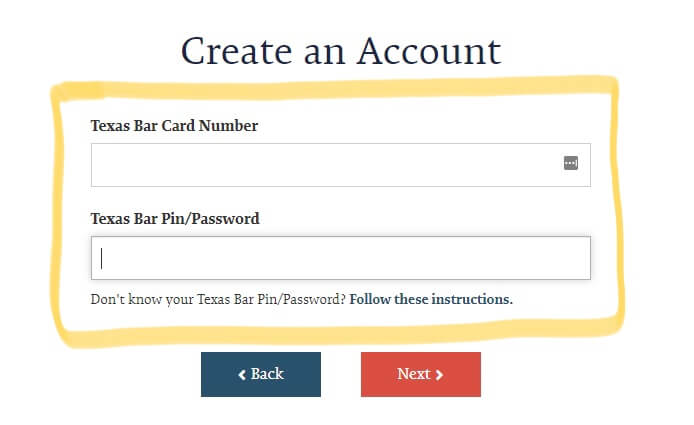Screen dimensions: 694x425
Task: Open the "Follow these instructions" link
Action: point(431,299)
